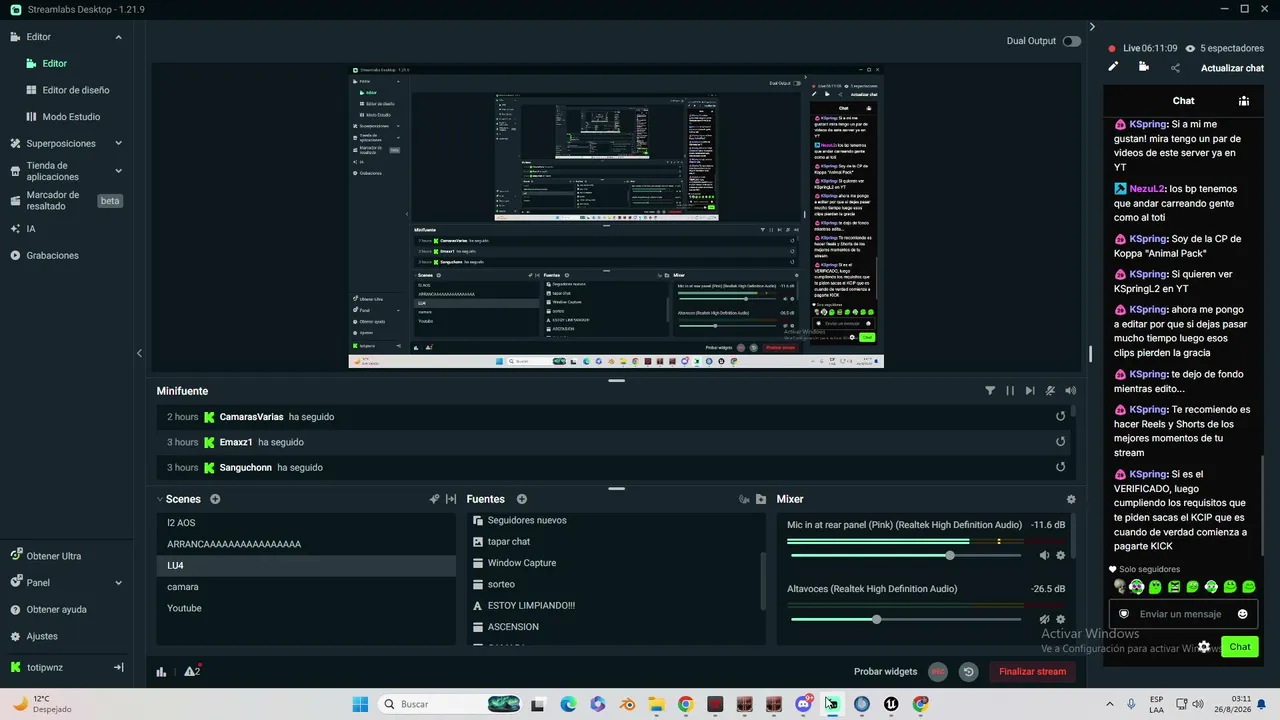This screenshot has height=720, width=1280.
Task: Open Blender from the taskbar
Action: 627,704
